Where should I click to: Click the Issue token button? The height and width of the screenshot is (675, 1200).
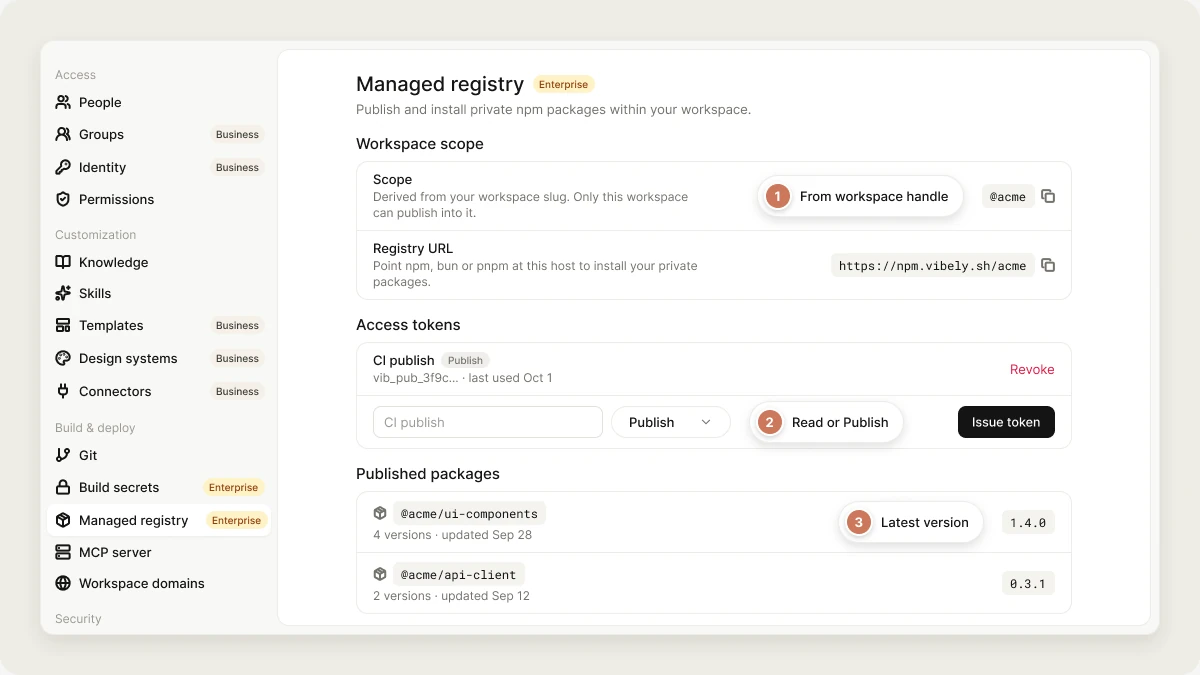[1006, 422]
